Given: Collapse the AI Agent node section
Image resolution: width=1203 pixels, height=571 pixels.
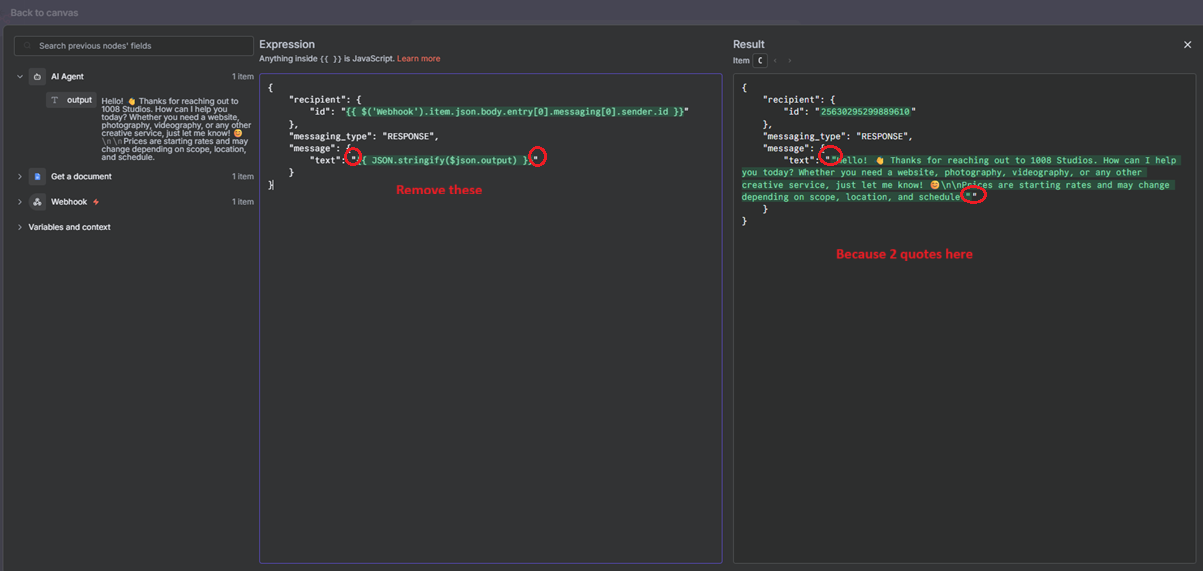Looking at the screenshot, I should pyautogui.click(x=20, y=77).
